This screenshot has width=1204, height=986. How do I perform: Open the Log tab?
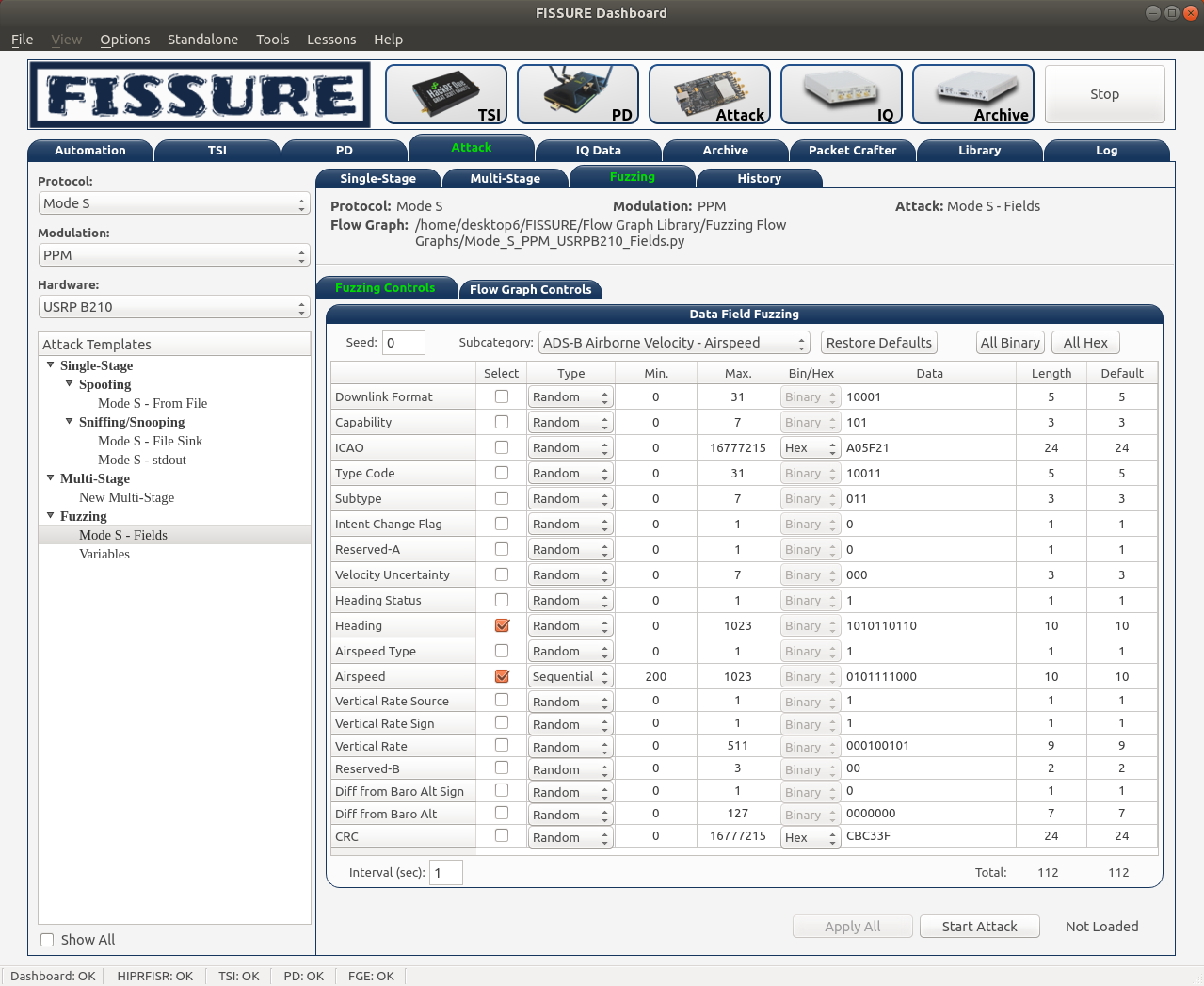(1107, 151)
